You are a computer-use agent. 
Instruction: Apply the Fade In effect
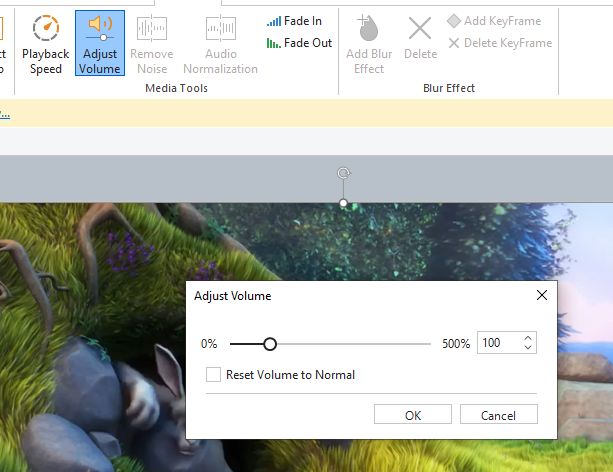(x=294, y=21)
